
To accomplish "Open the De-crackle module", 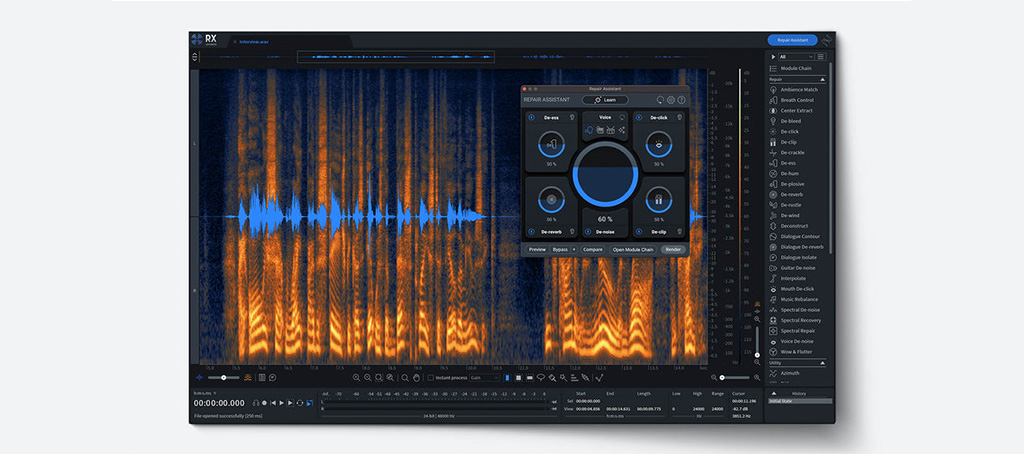I will [787, 152].
